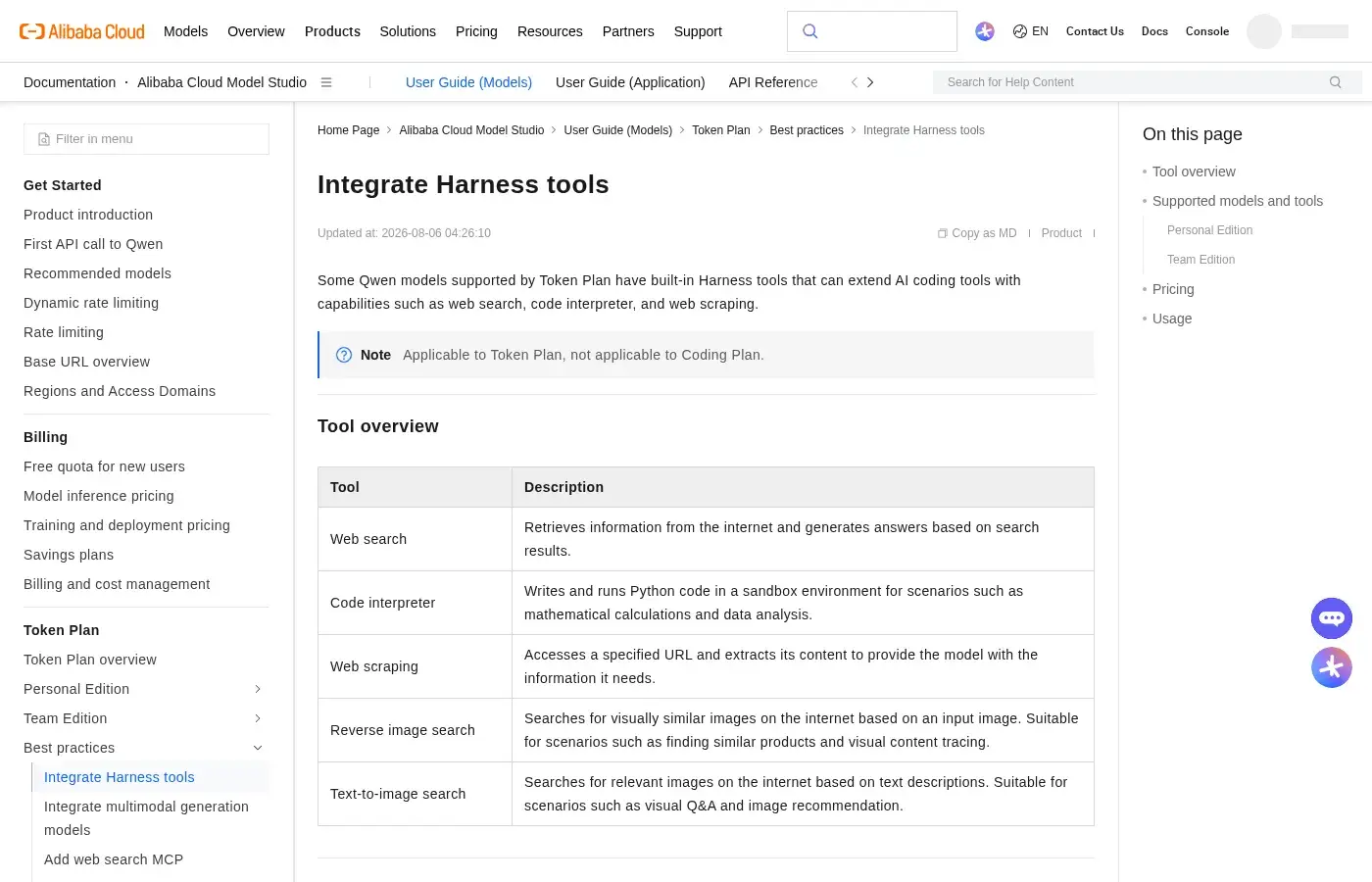Click the top header search box

point(872,31)
